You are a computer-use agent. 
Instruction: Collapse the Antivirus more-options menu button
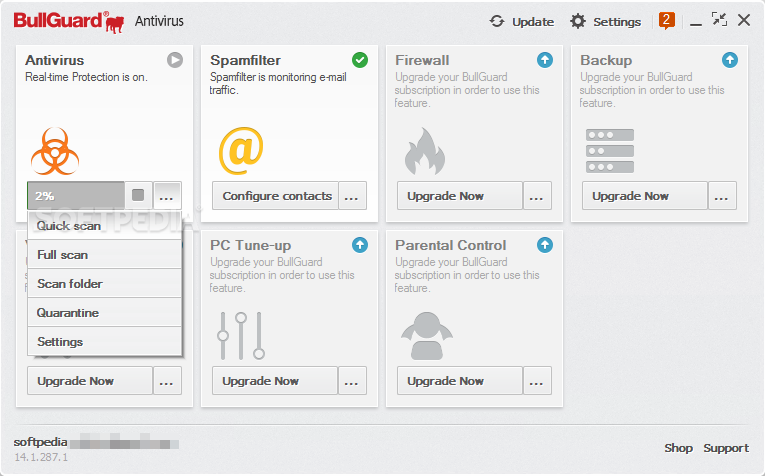[x=167, y=196]
